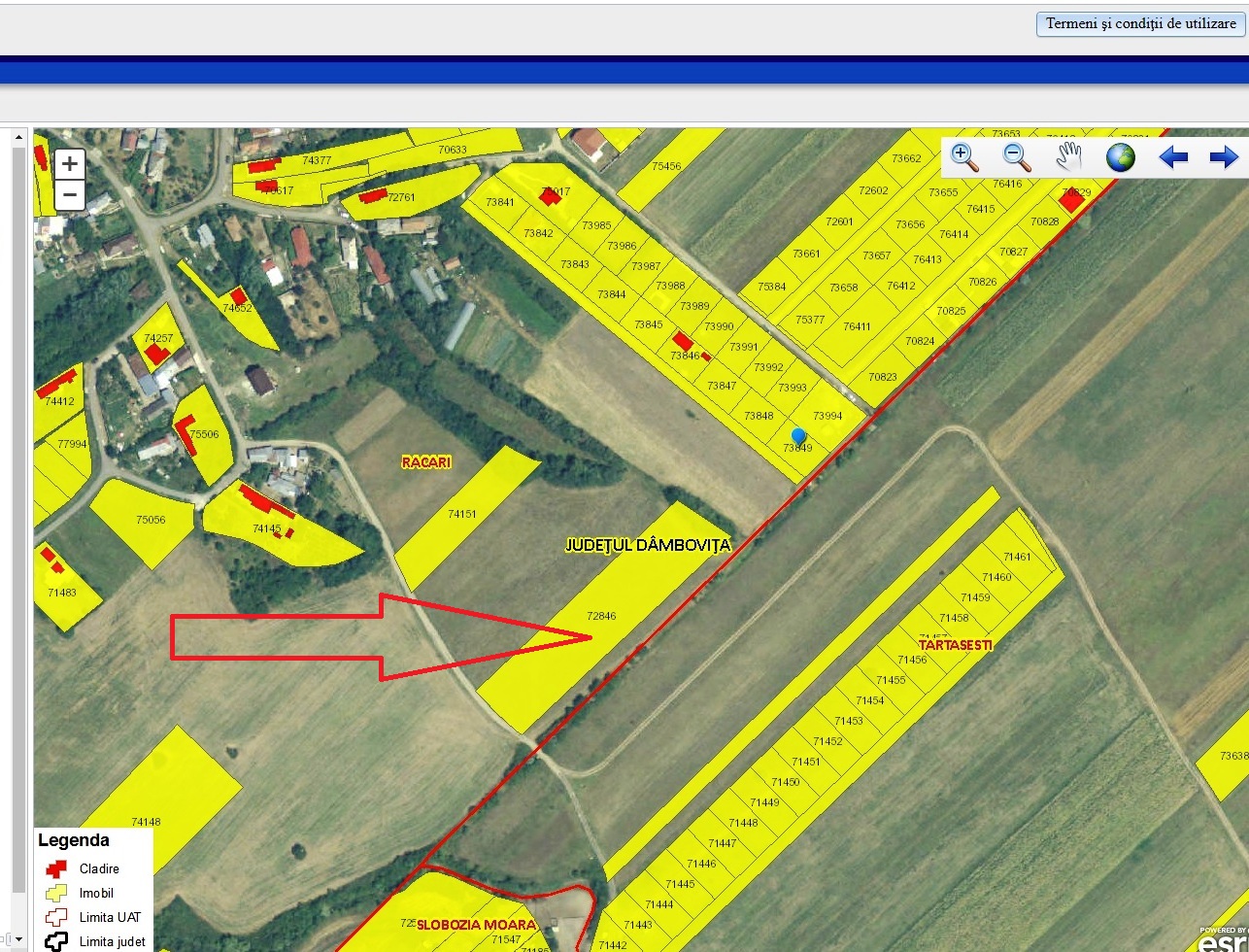Click the globe full extent icon
Screen dimensions: 1249x952
1121,156
